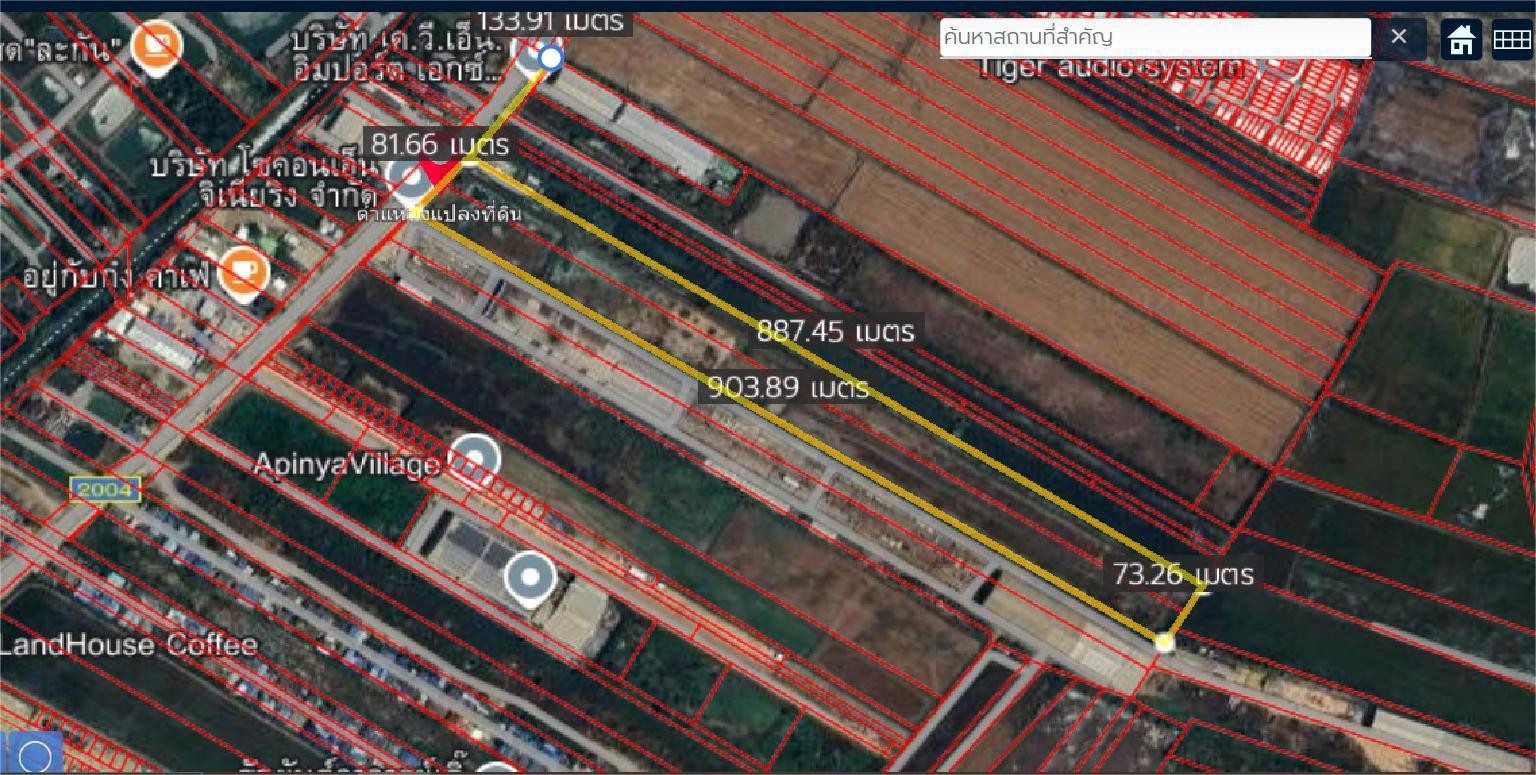Click the 133.91 เมตร distance label
Screen dimensions: 1536x775
550,20
